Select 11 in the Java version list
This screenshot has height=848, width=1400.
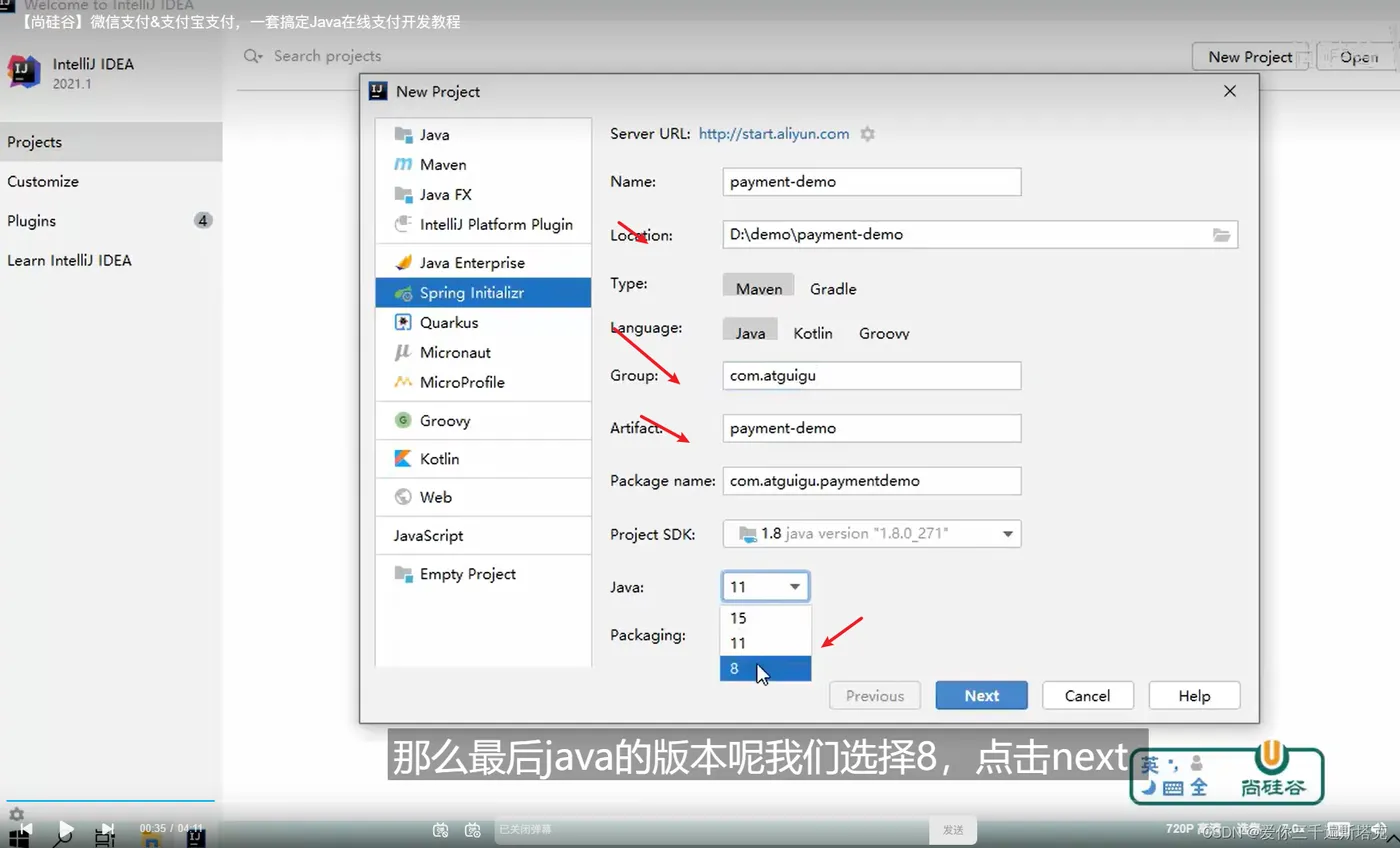coord(766,643)
